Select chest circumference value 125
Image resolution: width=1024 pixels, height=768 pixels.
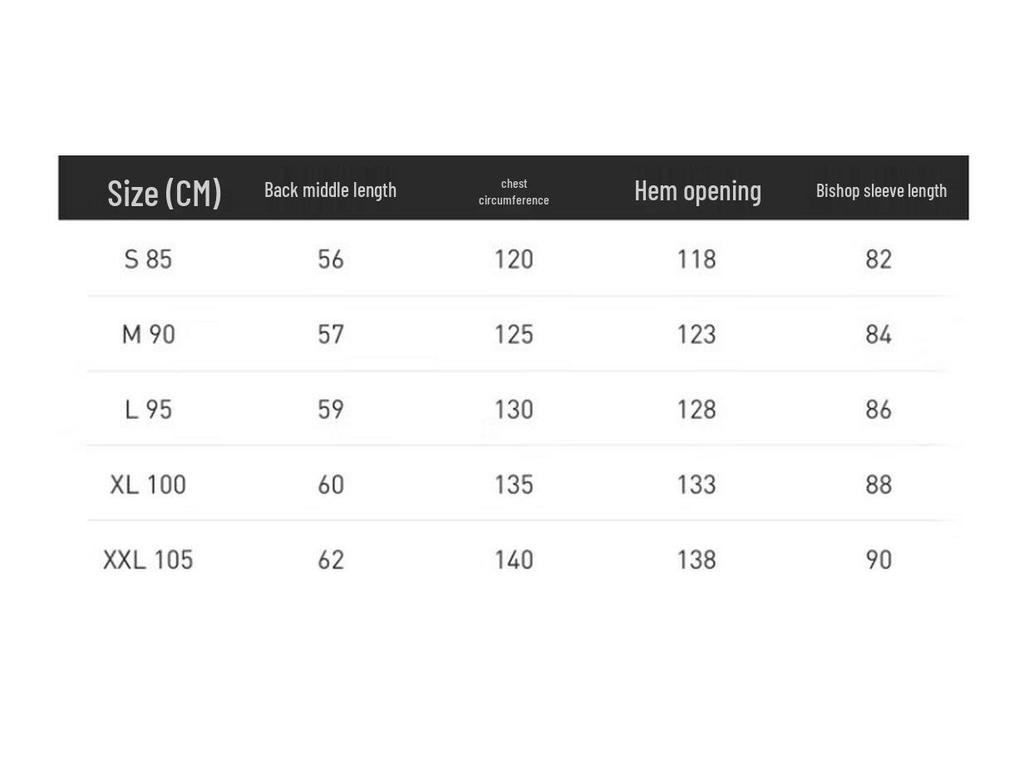pos(514,334)
